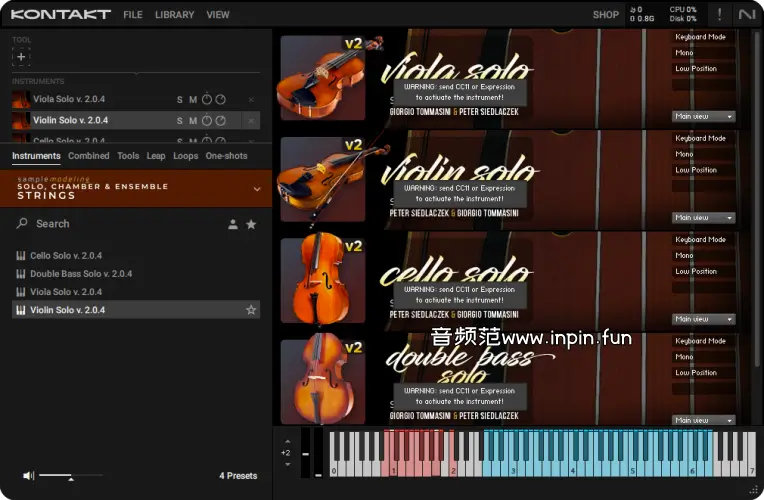Open Main view dropdown in Viola Solo panel

pos(704,116)
